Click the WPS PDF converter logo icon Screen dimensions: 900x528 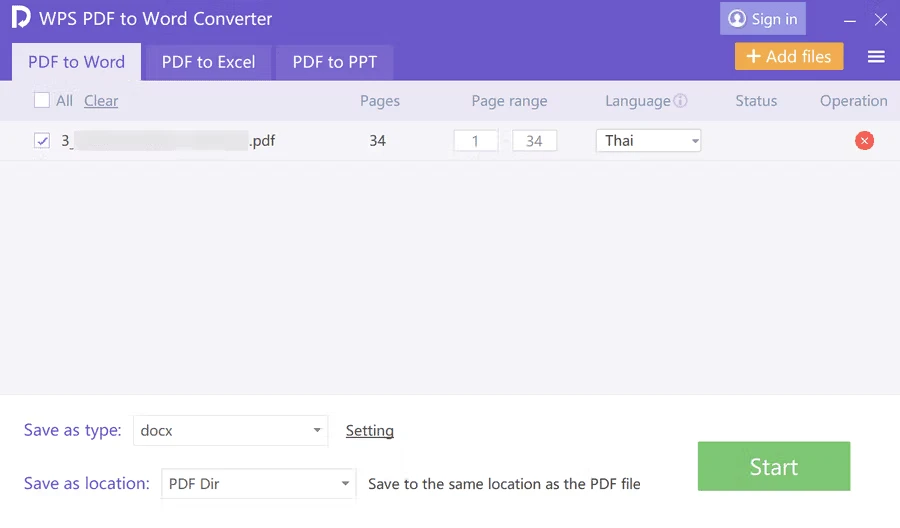[20, 18]
